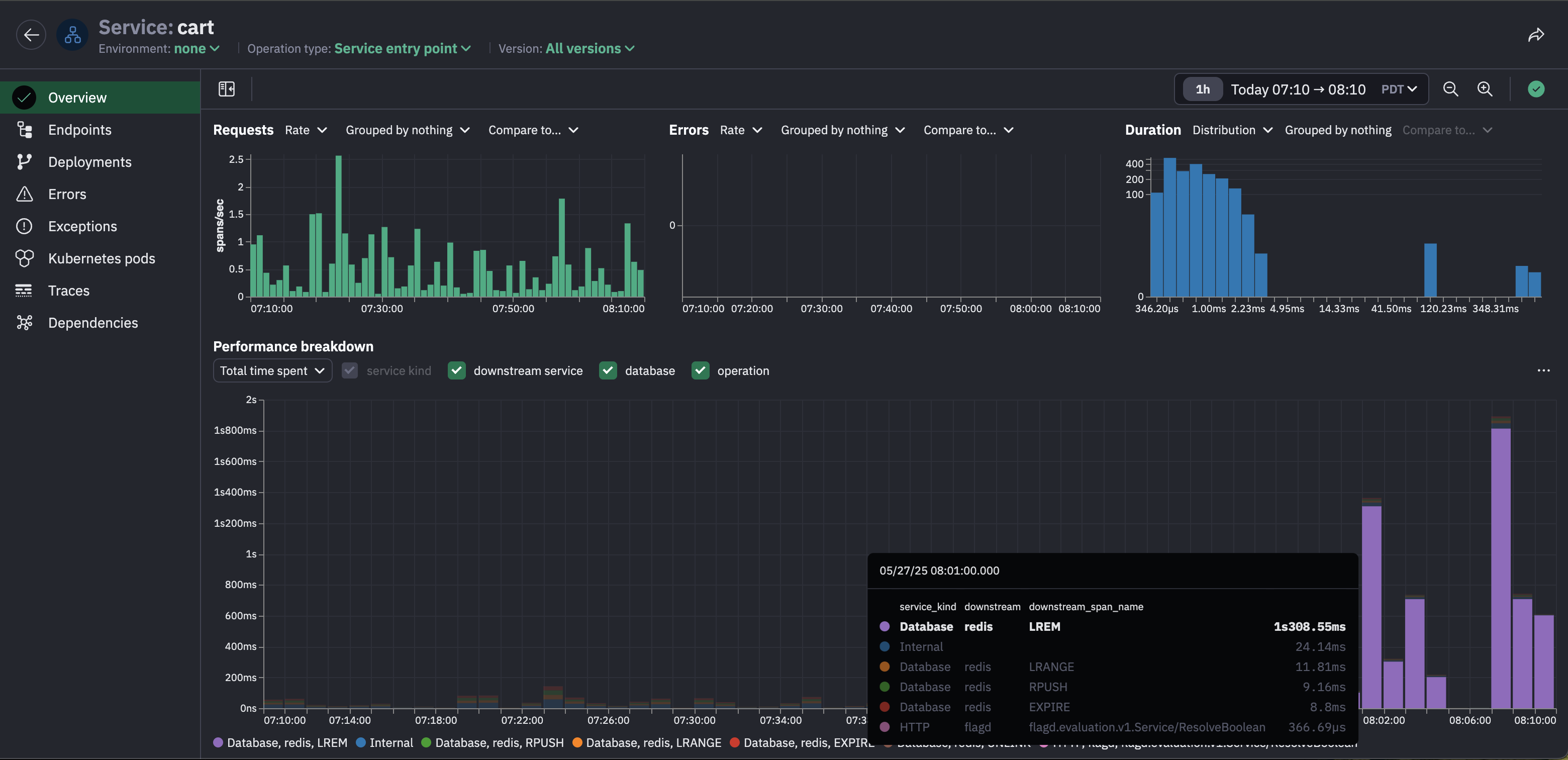Uncheck the downstream service checkbox
The height and width of the screenshot is (760, 1568).
[x=456, y=370]
